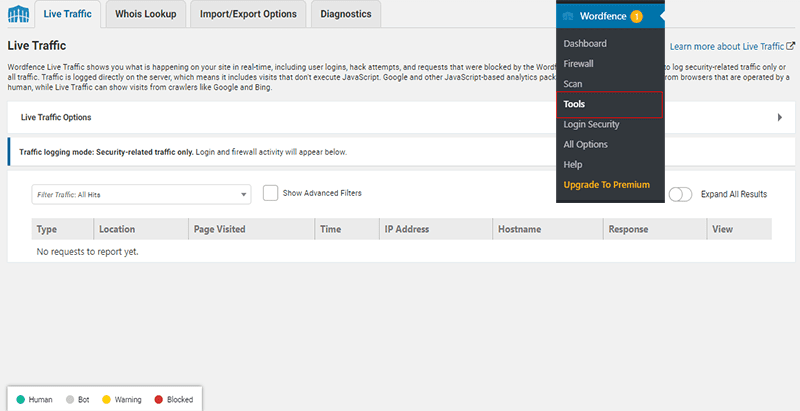The image size is (800, 411).
Task: Click the Type column header
Action: click(x=63, y=229)
